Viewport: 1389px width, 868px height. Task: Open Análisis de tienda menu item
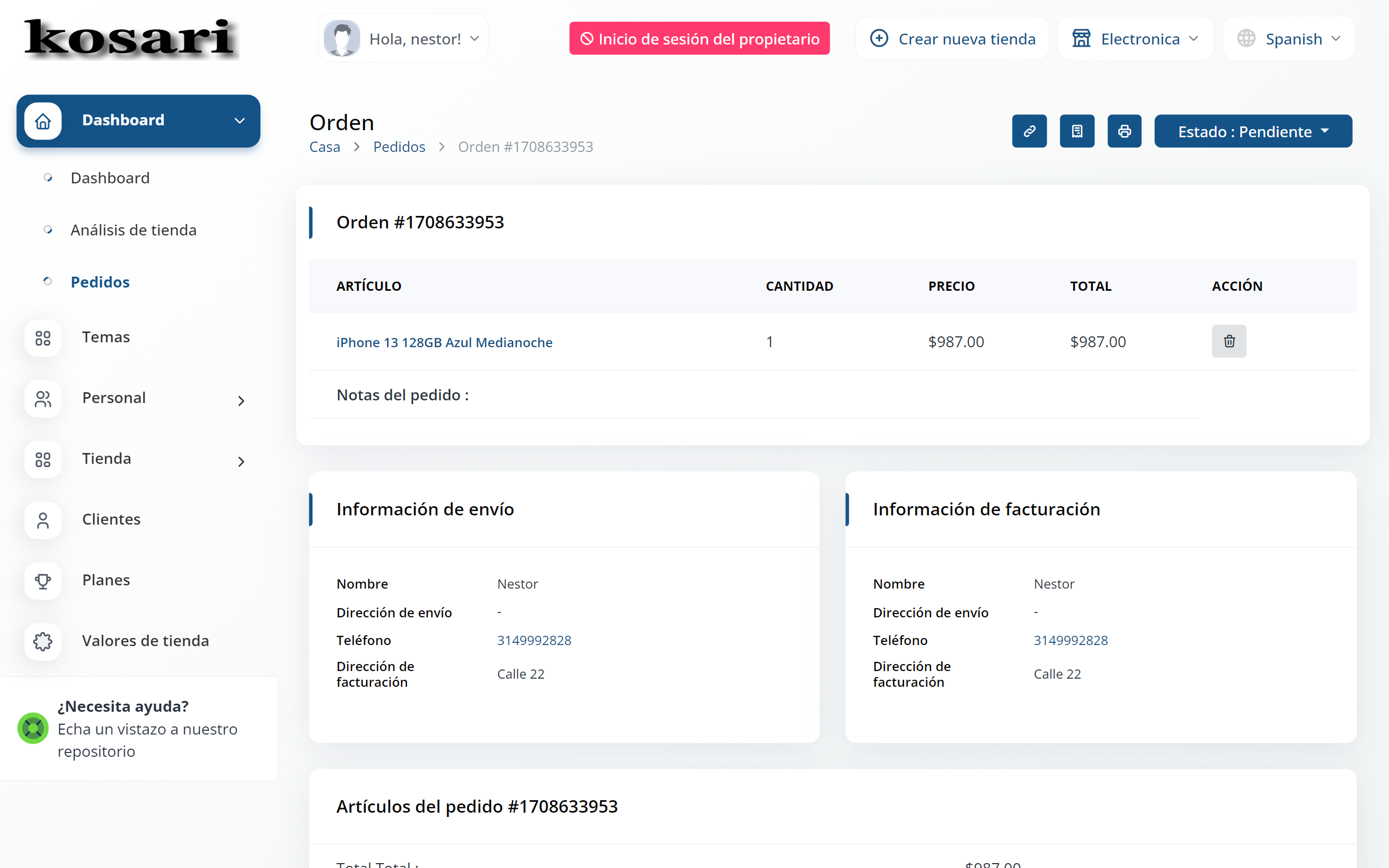pos(133,230)
